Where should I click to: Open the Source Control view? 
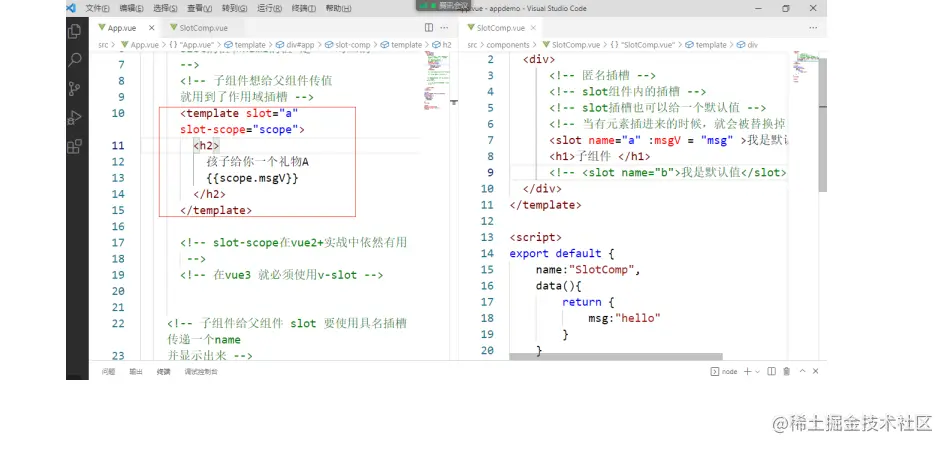[74, 89]
